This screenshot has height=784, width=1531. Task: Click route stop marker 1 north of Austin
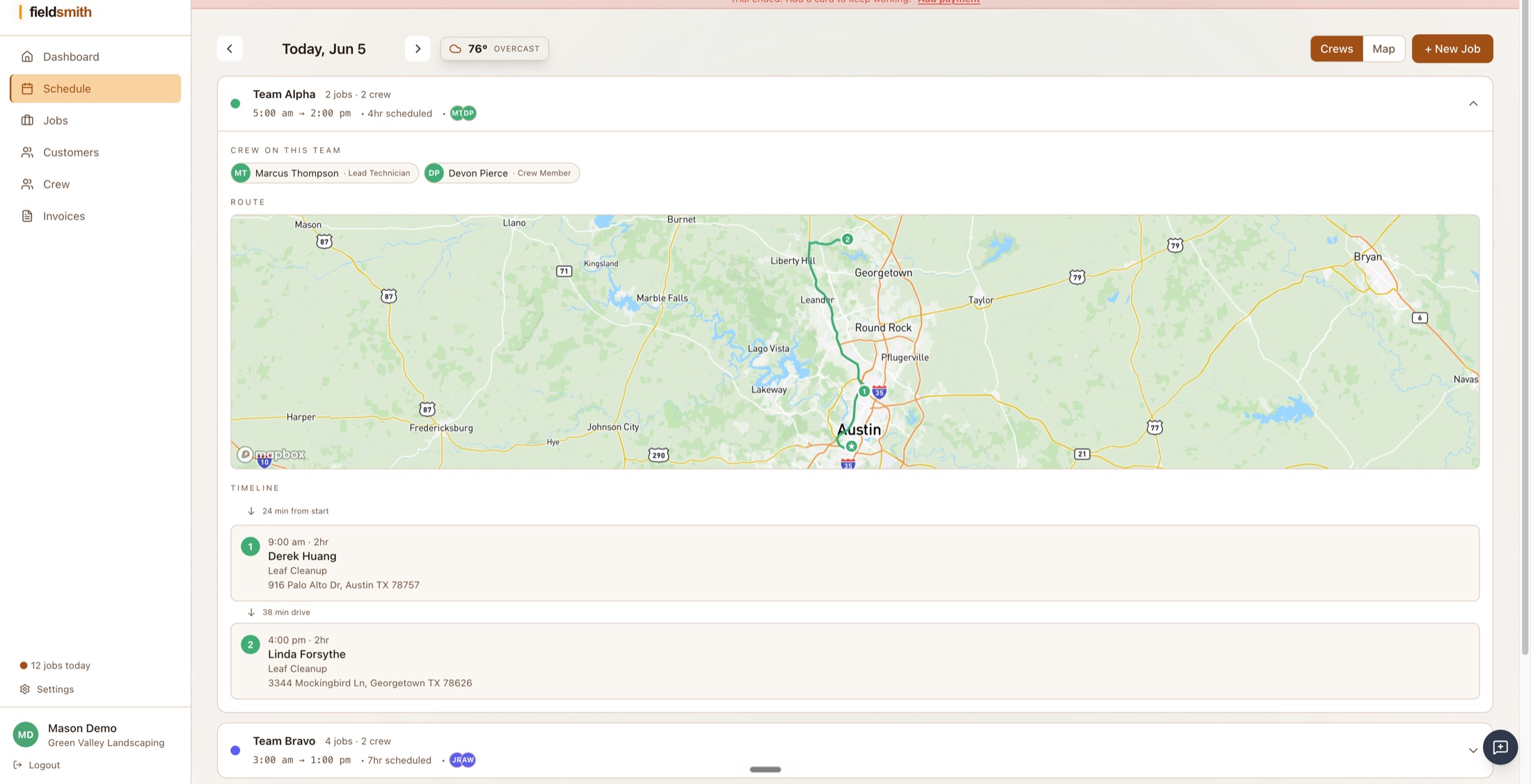[x=864, y=392]
